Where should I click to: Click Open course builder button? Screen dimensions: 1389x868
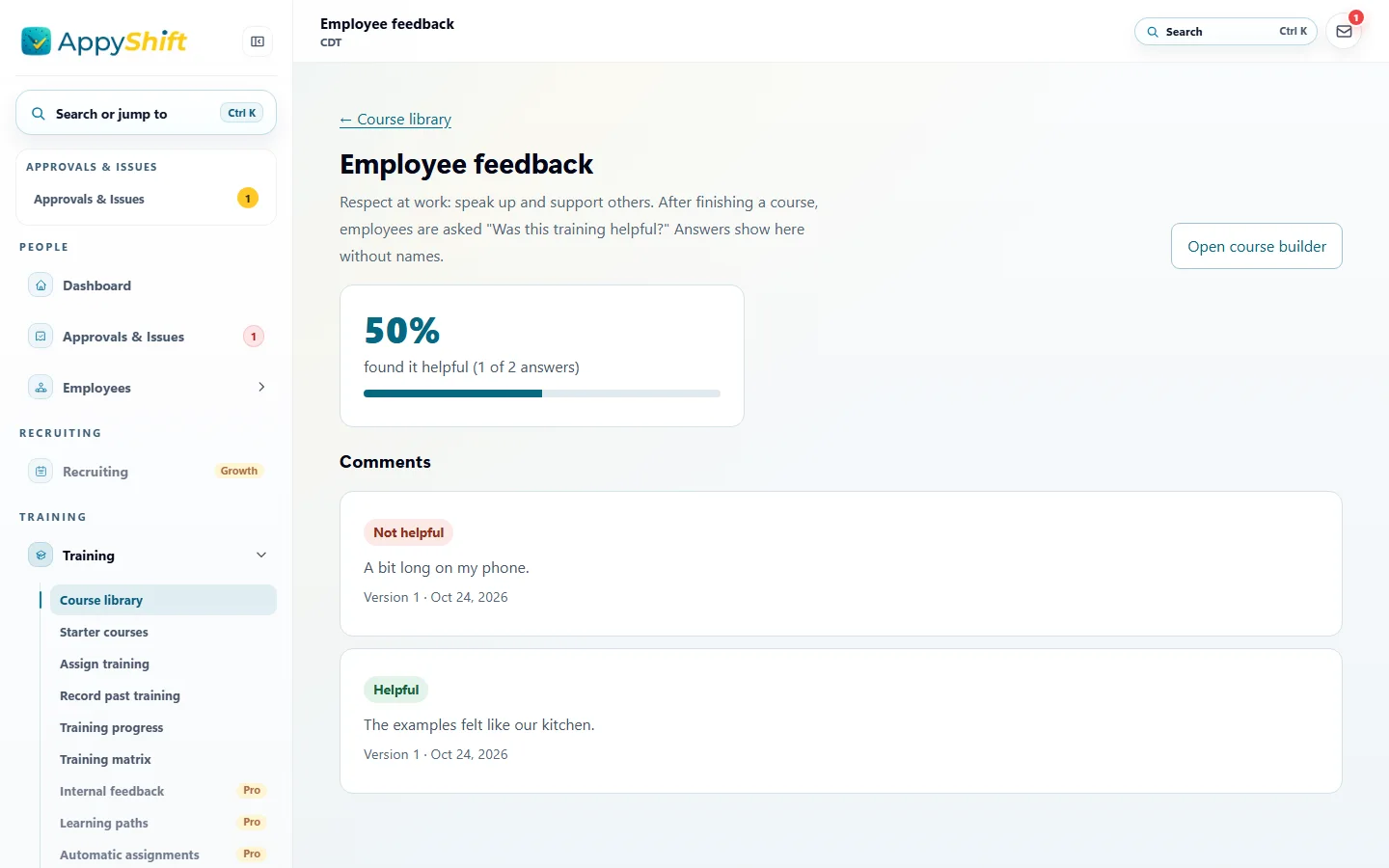point(1257,246)
